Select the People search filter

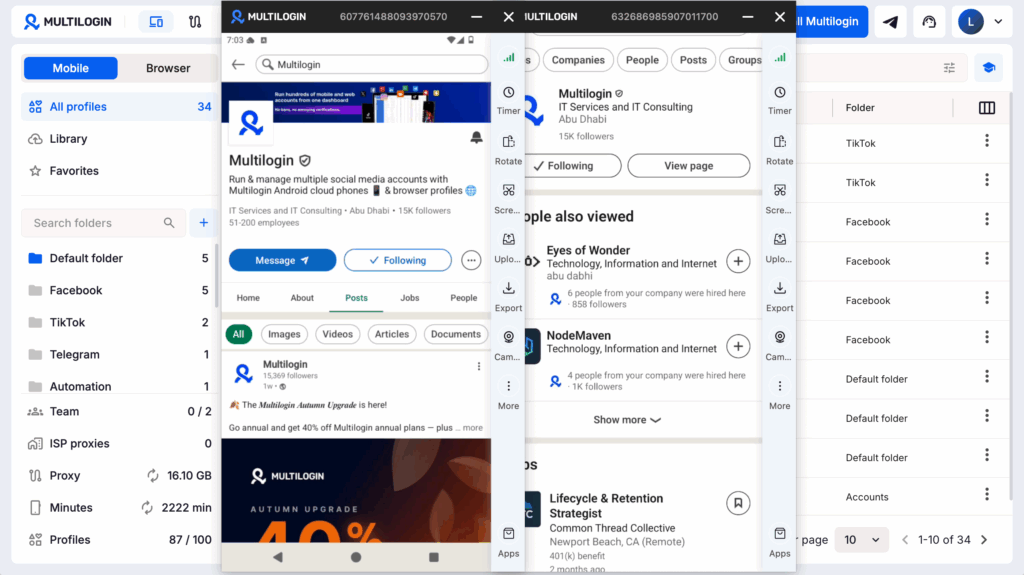(642, 60)
